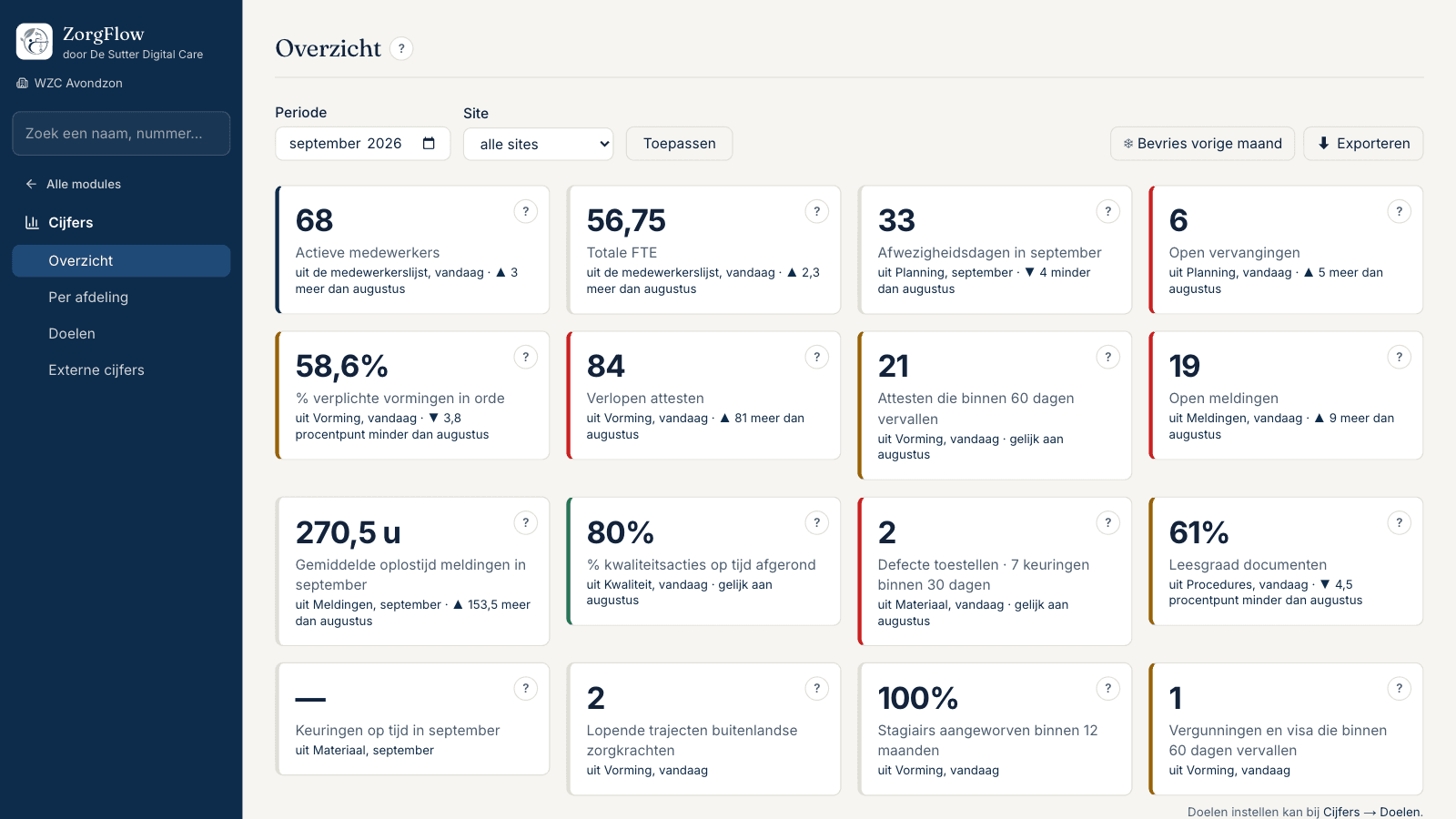Show help for kwaliteitsacties op tijd card
The height and width of the screenshot is (819, 1456).
[816, 522]
